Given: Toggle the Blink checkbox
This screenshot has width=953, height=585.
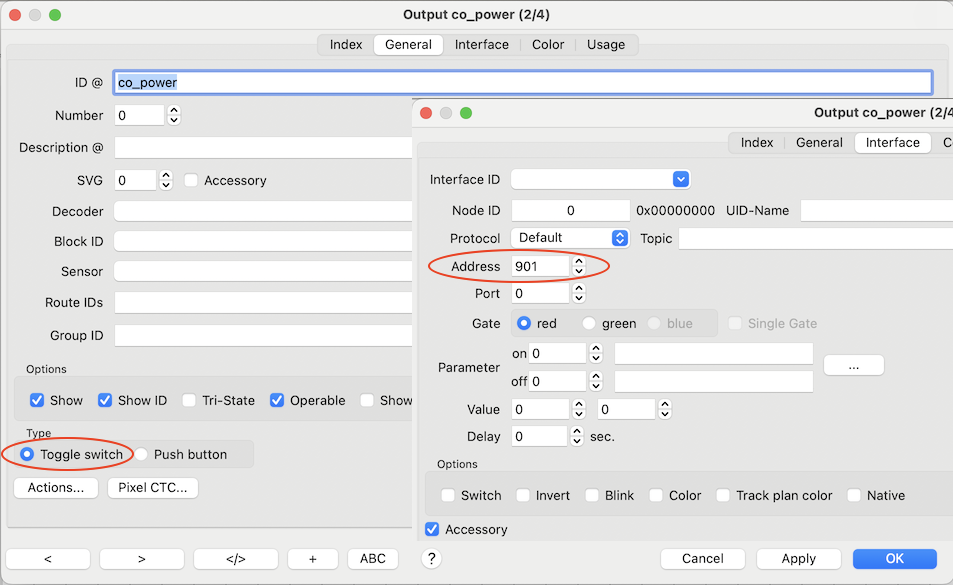Looking at the screenshot, I should click(592, 495).
